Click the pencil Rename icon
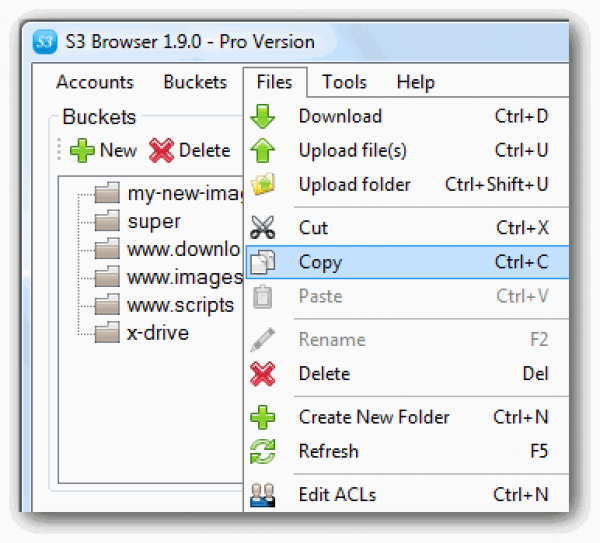Screen dimensions: 600x543 262,339
